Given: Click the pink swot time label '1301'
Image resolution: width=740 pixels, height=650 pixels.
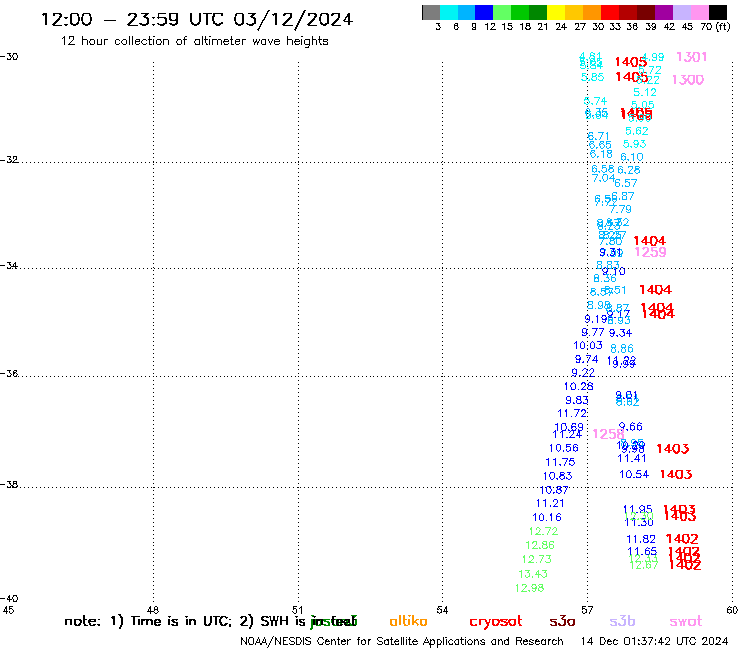Looking at the screenshot, I should 691,57.
